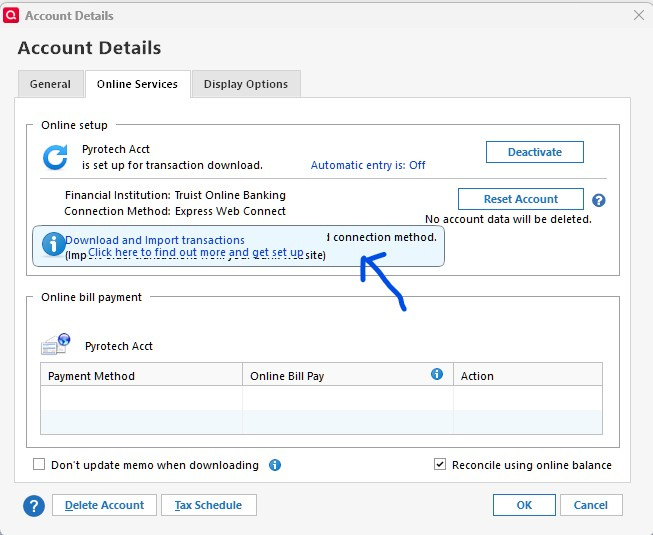Select the Online Services tab
This screenshot has height=535, width=653.
(137, 84)
